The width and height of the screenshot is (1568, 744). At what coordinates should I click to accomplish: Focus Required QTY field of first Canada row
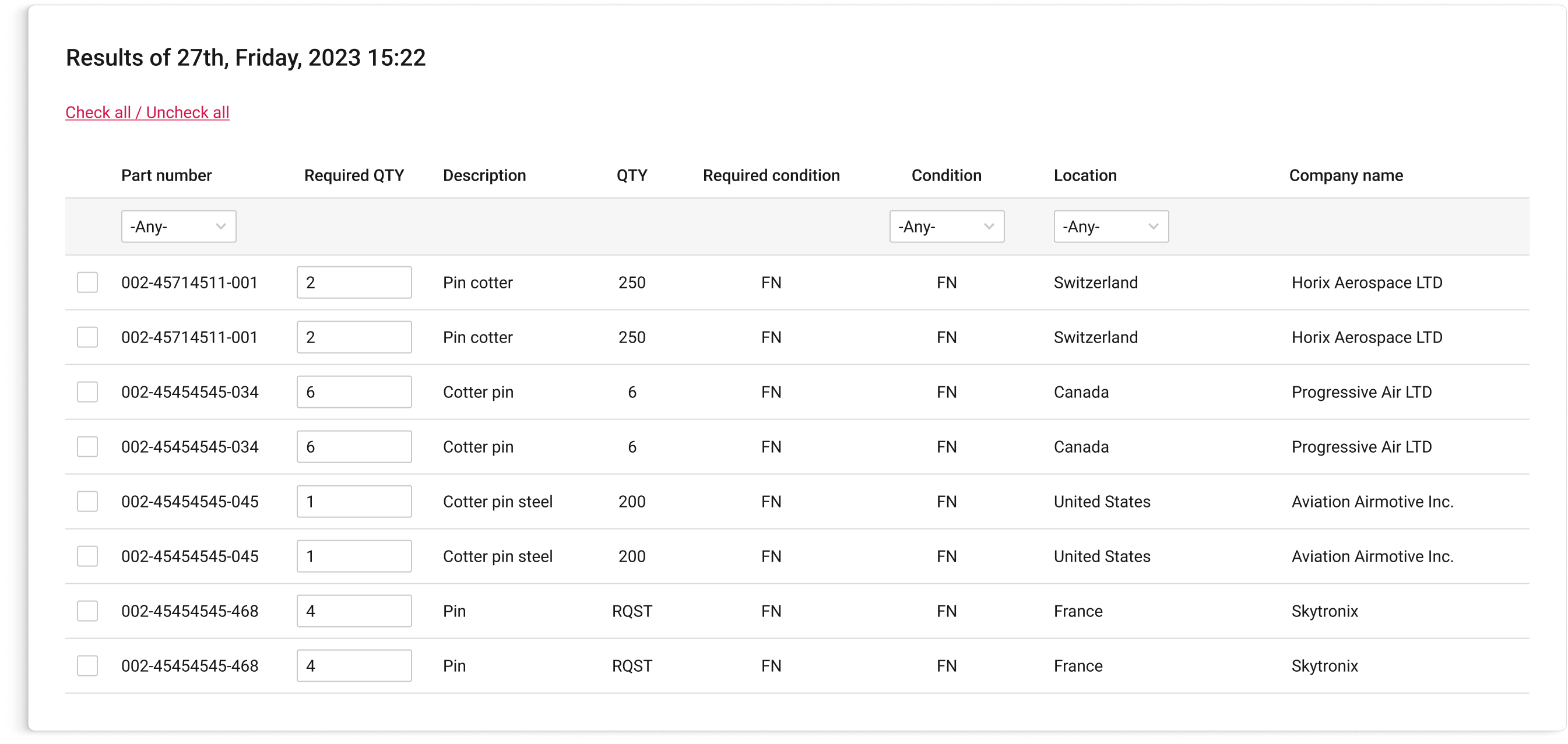click(354, 392)
